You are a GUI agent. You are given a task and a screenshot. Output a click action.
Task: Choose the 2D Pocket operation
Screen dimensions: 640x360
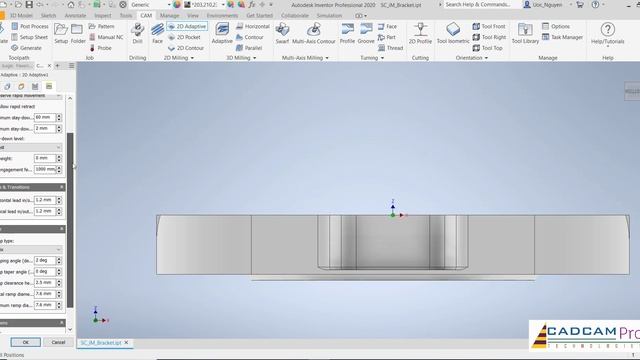184,37
